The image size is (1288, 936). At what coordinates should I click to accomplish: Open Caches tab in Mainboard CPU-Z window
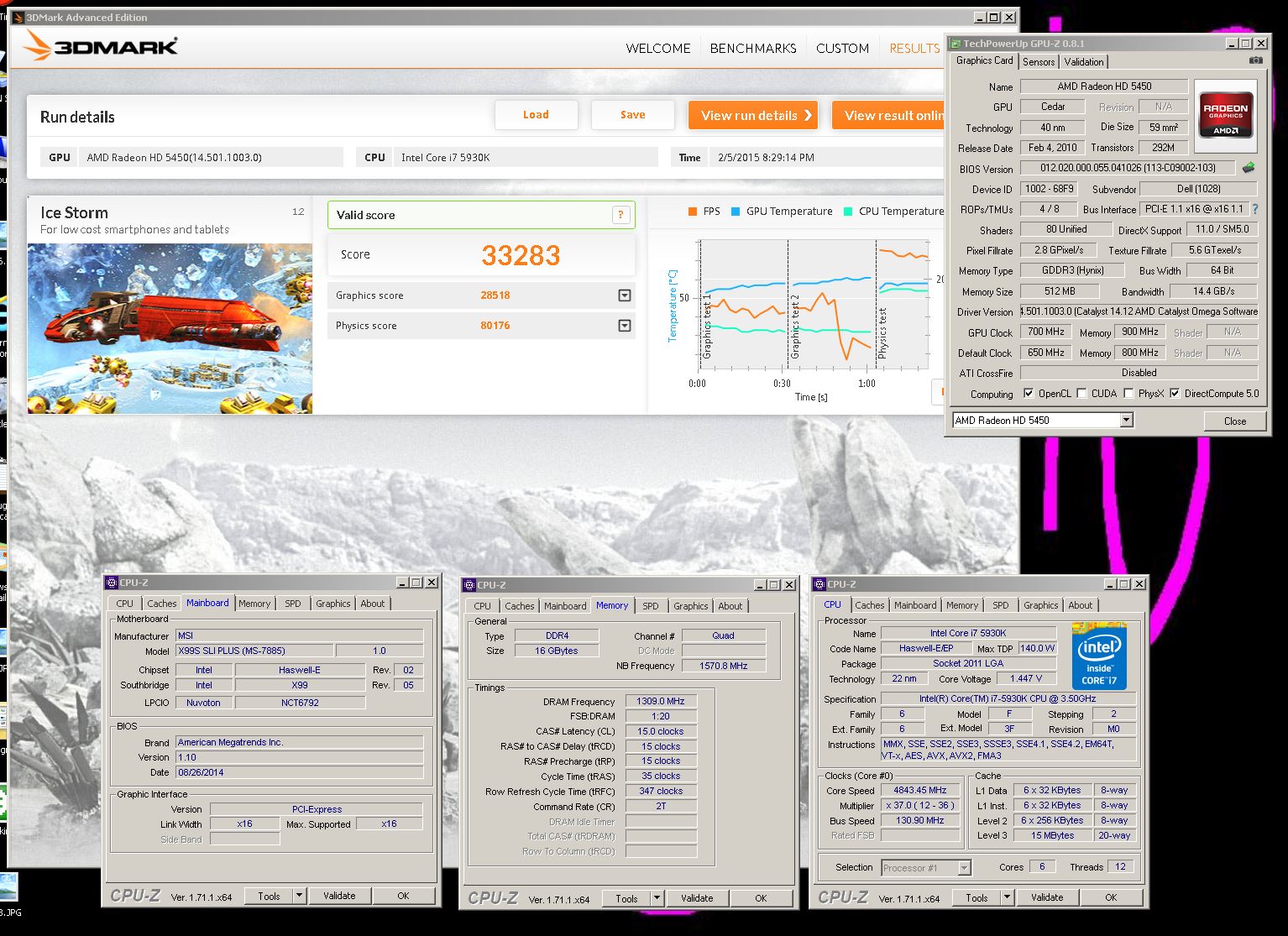[x=162, y=604]
